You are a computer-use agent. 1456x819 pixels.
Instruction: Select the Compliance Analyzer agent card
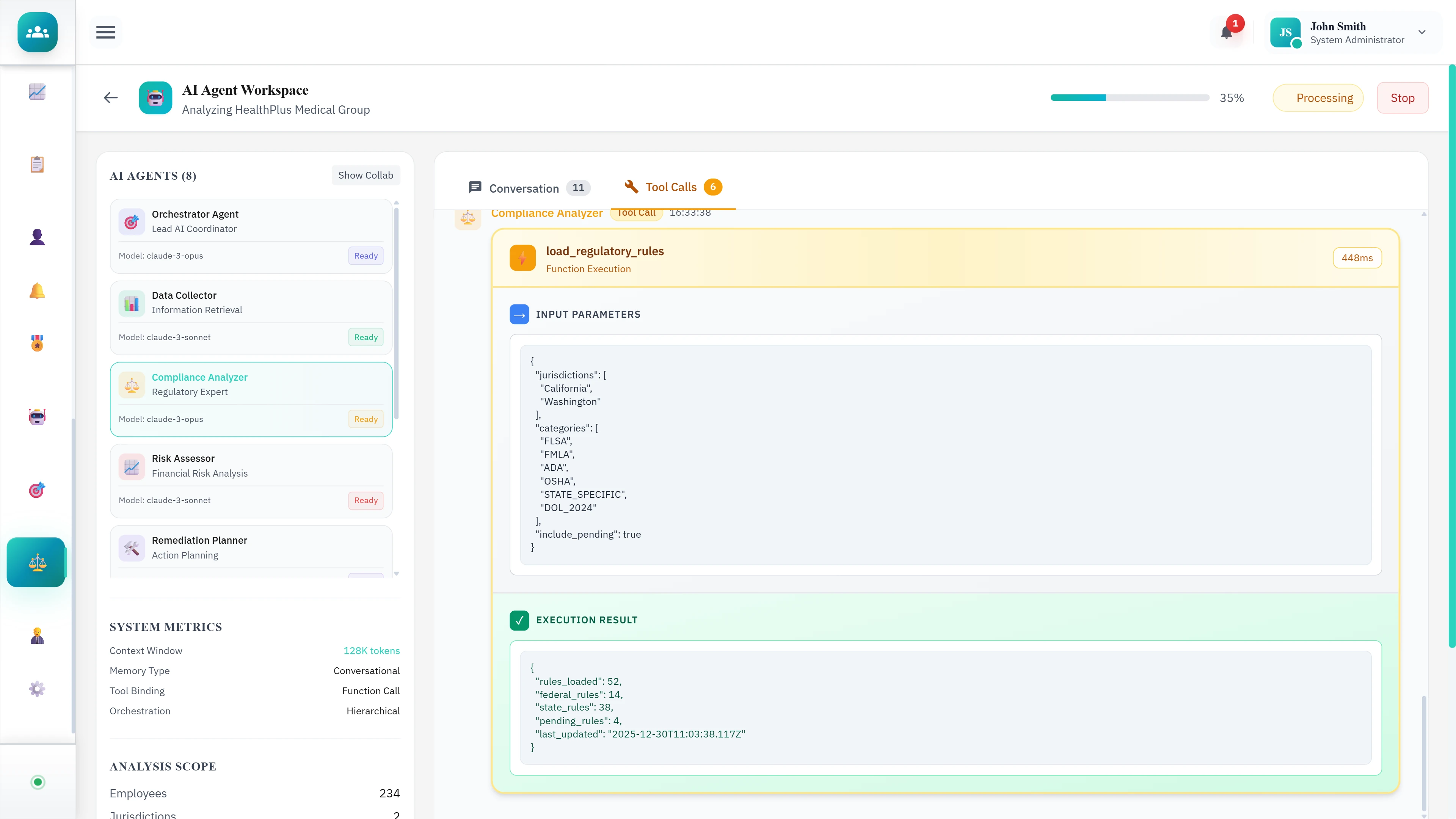[x=250, y=399]
